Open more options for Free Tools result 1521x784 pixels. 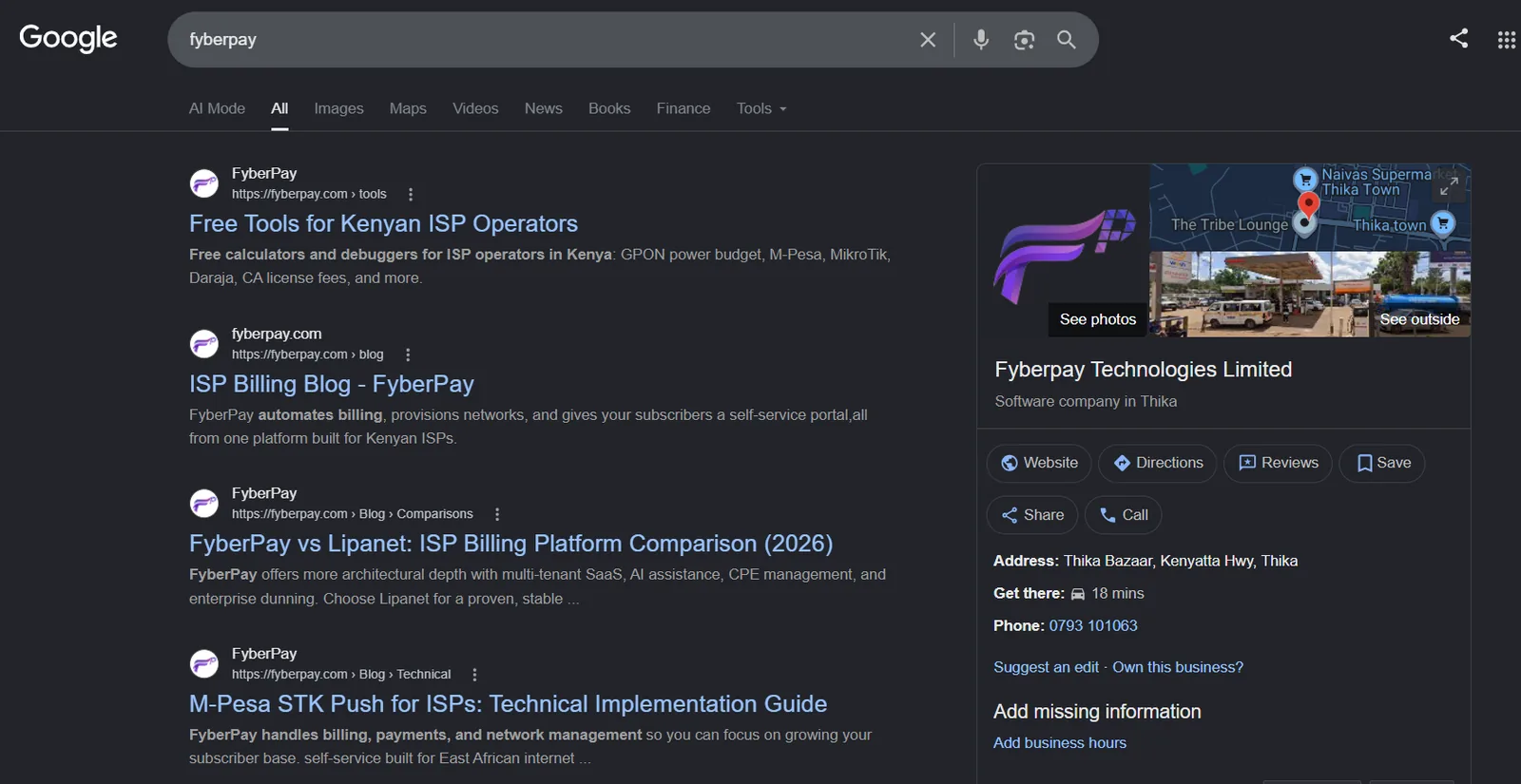411,194
